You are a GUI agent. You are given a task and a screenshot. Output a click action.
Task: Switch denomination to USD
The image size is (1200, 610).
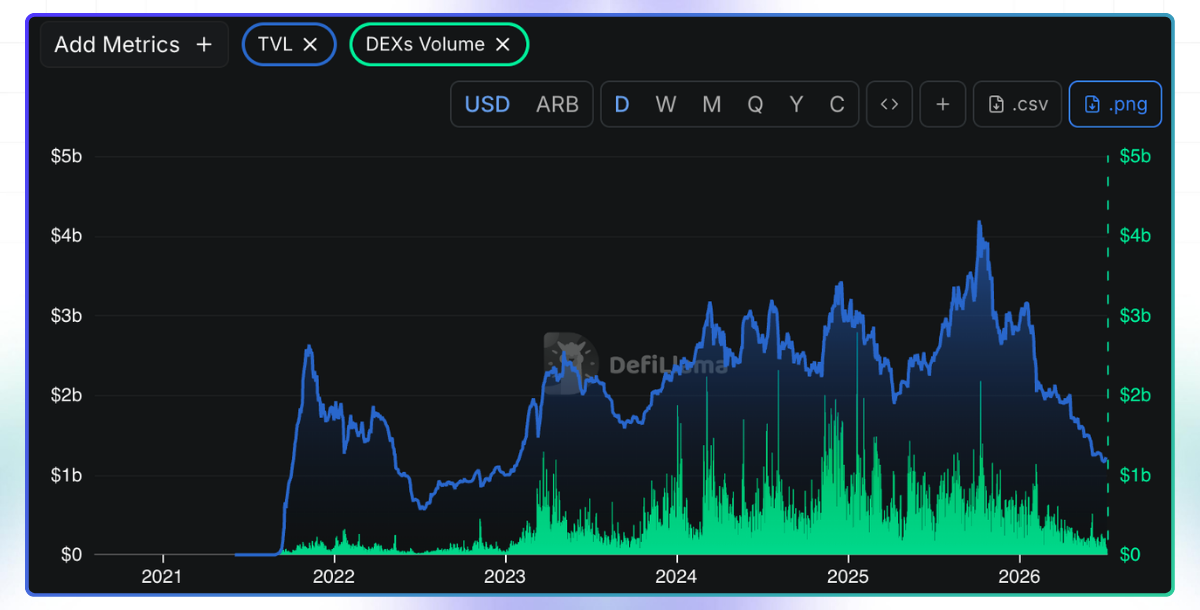[x=488, y=104]
